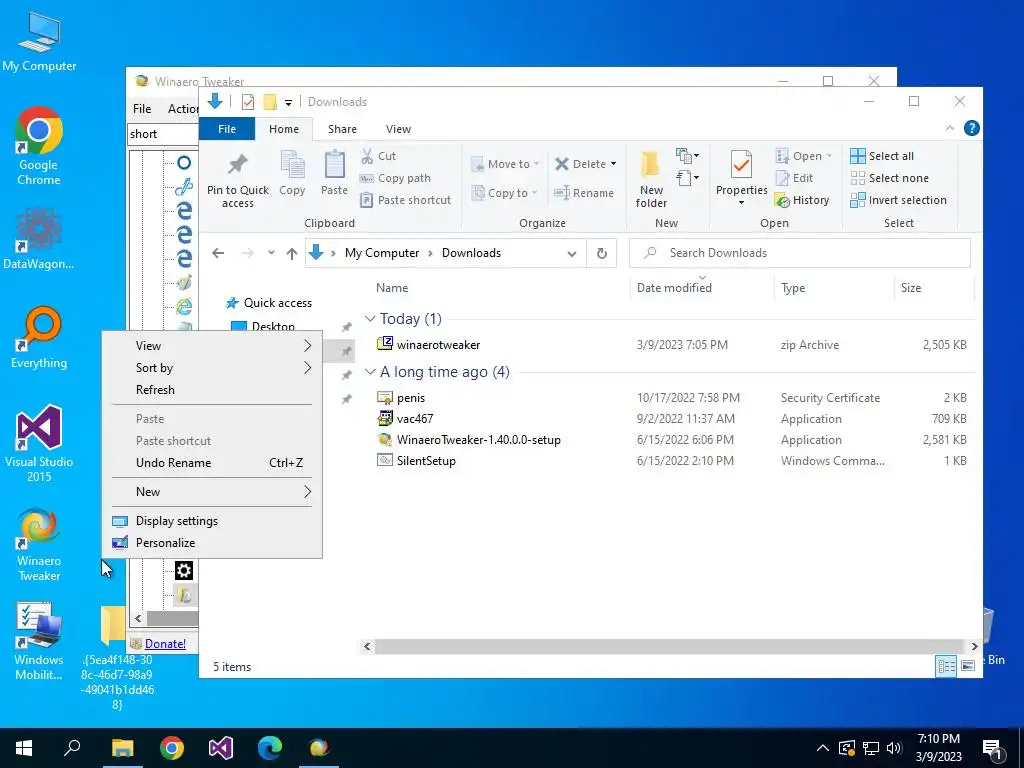Screen dimensions: 1024x768
Task: Click Donate! link in Winaero Tweaker
Action: (x=165, y=644)
